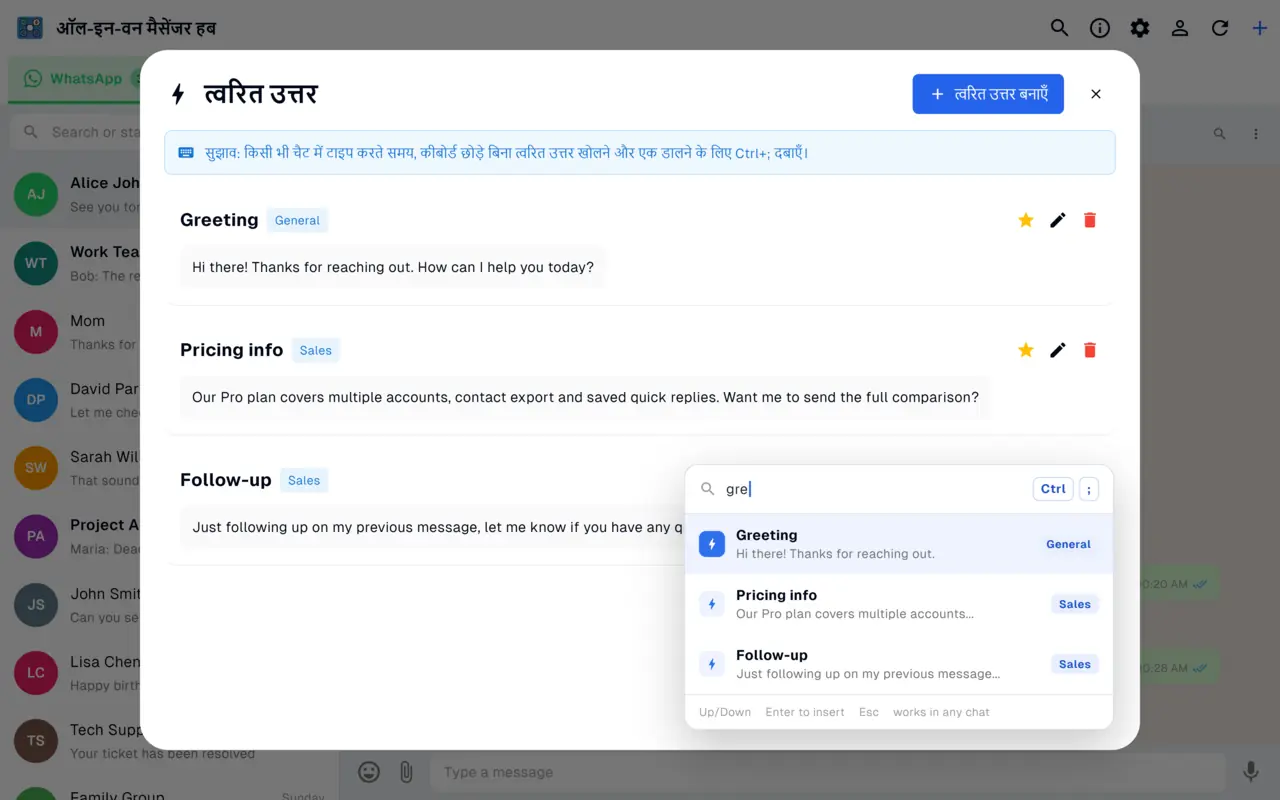This screenshot has width=1280, height=800.
Task: Click the General badge in Greeting result
Action: coord(1068,544)
